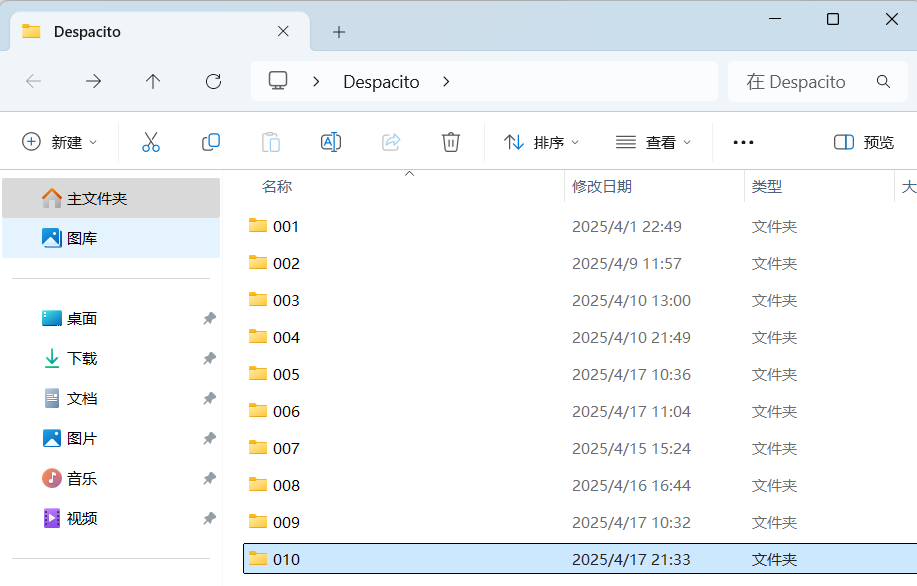The width and height of the screenshot is (917, 586).
Task: Unpin 桌面 via its pin icon
Action: coord(209,319)
